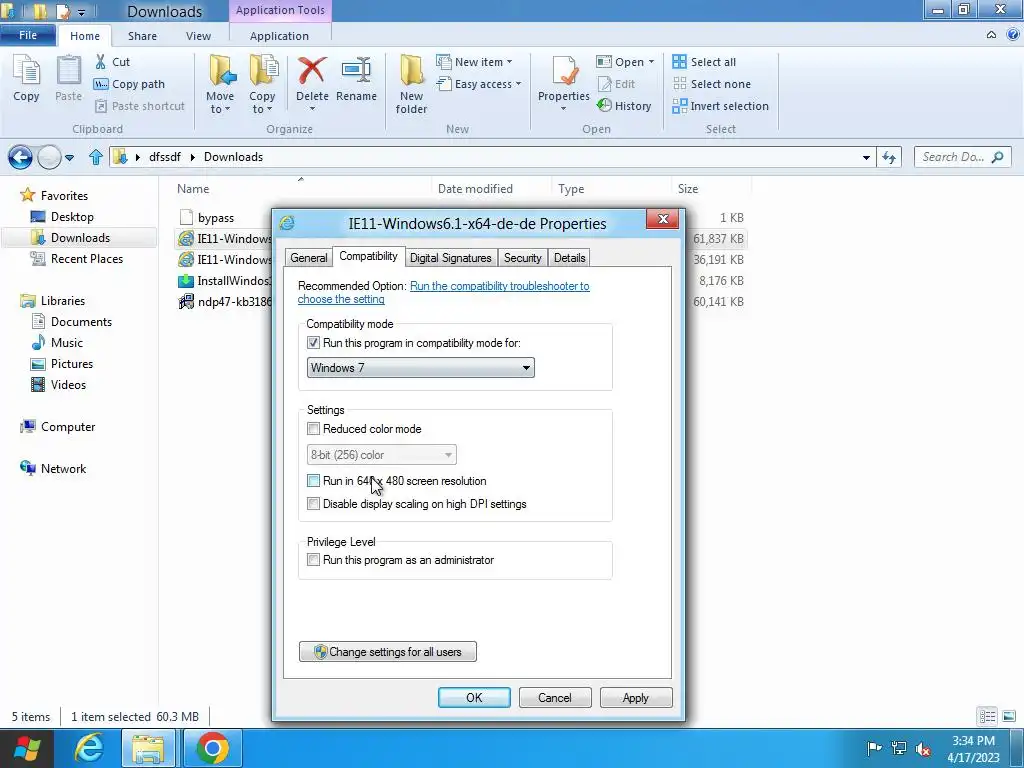Image resolution: width=1024 pixels, height=768 pixels.
Task: Click the red Delete icon
Action: tap(312, 70)
